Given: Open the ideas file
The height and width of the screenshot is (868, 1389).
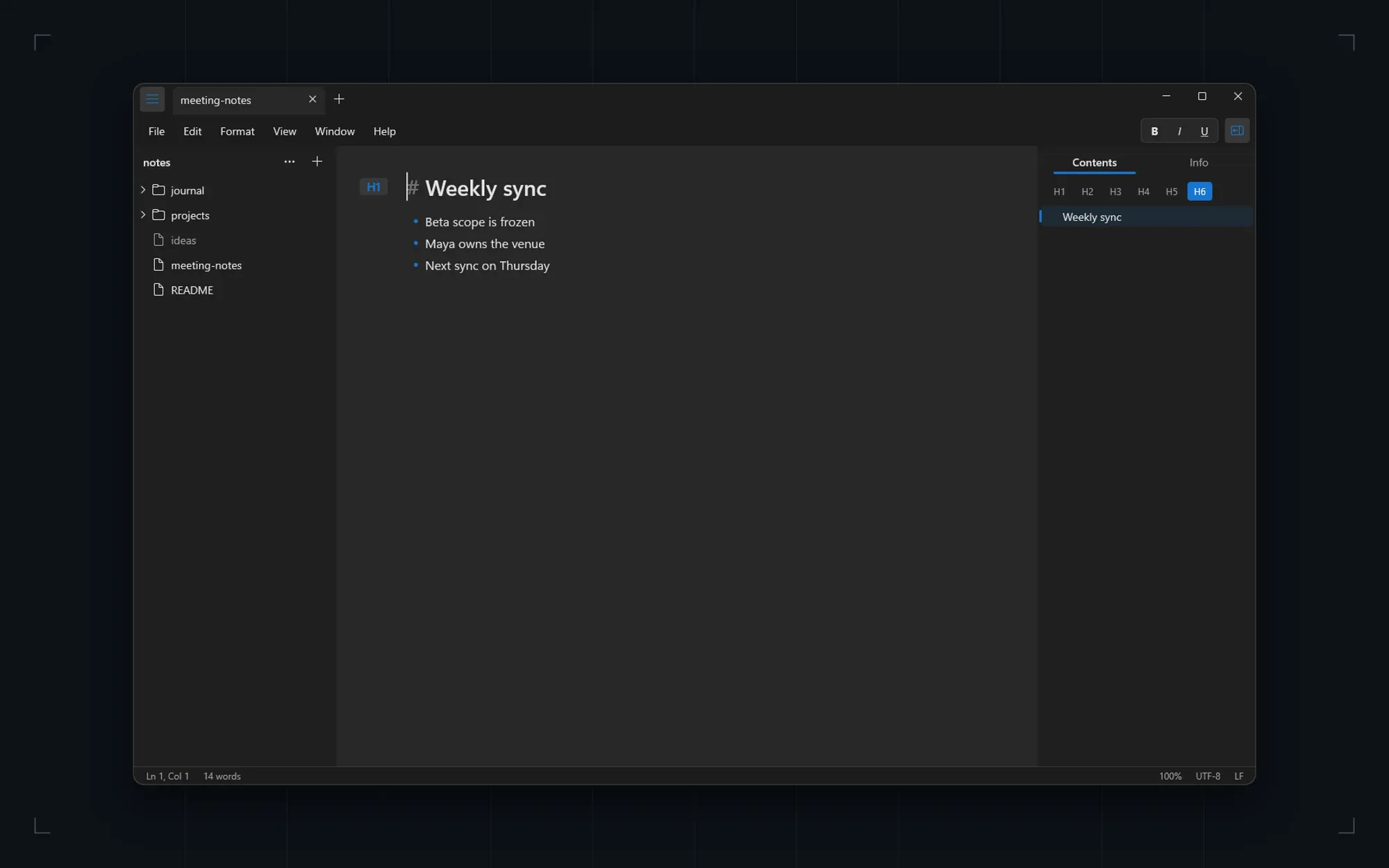Looking at the screenshot, I should point(234,240).
